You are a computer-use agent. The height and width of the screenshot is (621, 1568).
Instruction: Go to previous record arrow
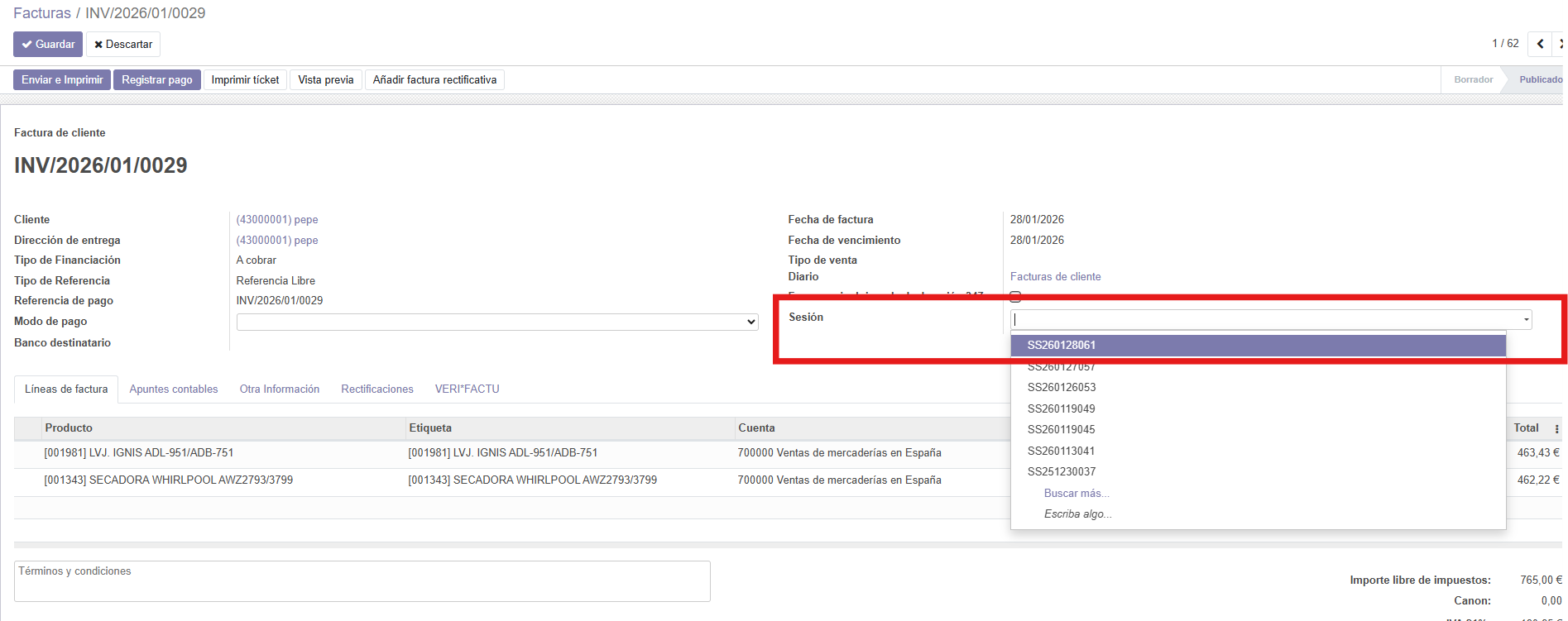(1540, 44)
